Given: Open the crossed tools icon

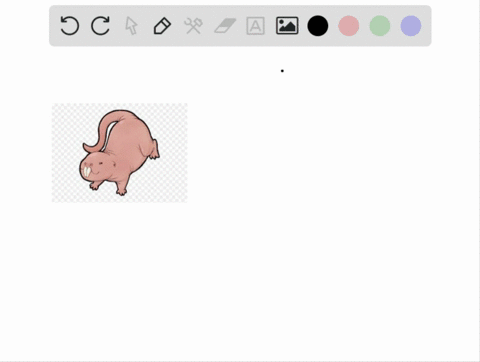Looking at the screenshot, I should [193, 26].
